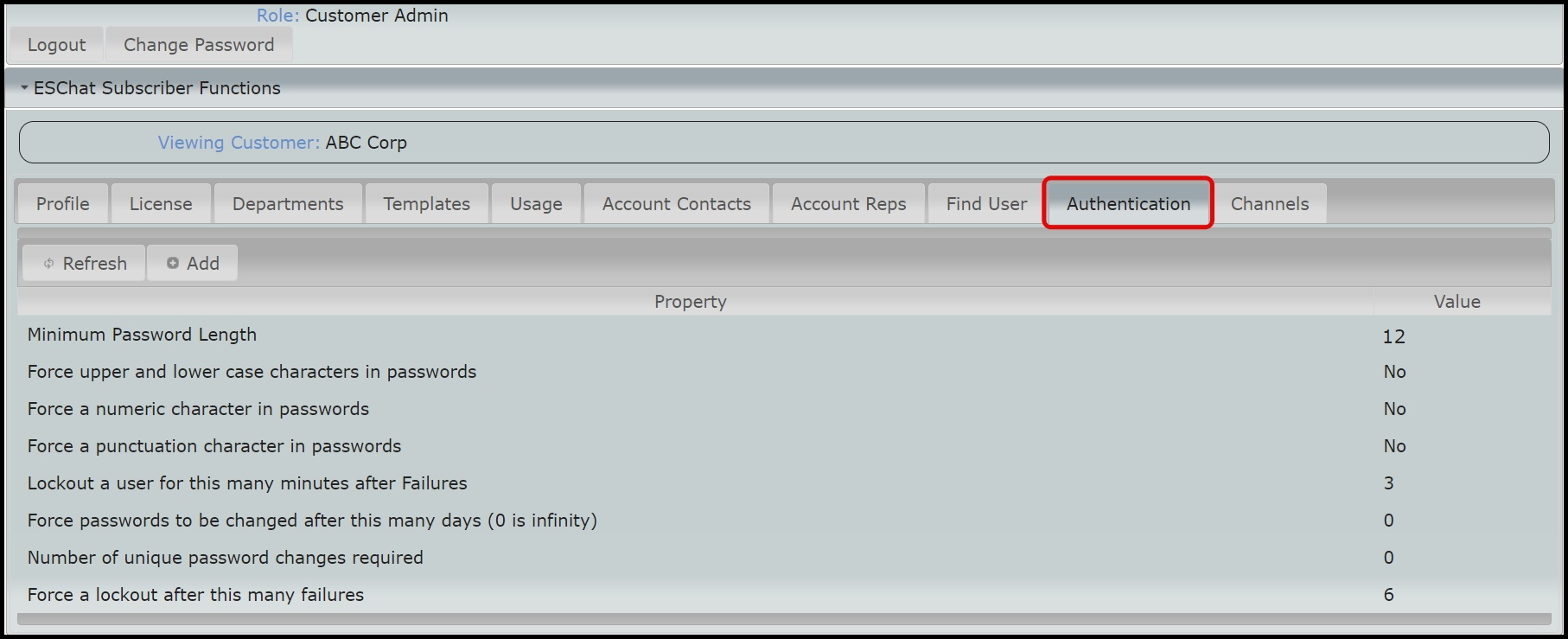Click the Change Password button
1568x639 pixels.
[x=199, y=44]
